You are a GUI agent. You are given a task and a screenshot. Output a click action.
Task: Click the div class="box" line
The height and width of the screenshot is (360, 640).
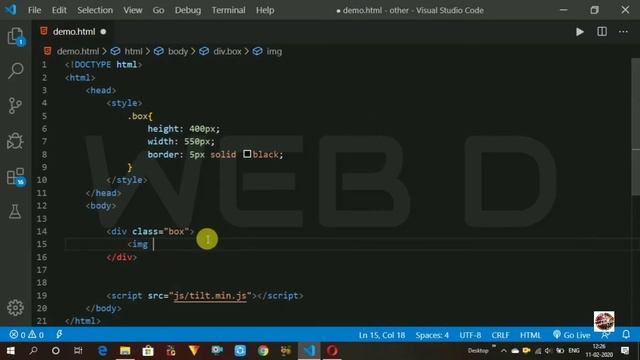[x=150, y=231]
